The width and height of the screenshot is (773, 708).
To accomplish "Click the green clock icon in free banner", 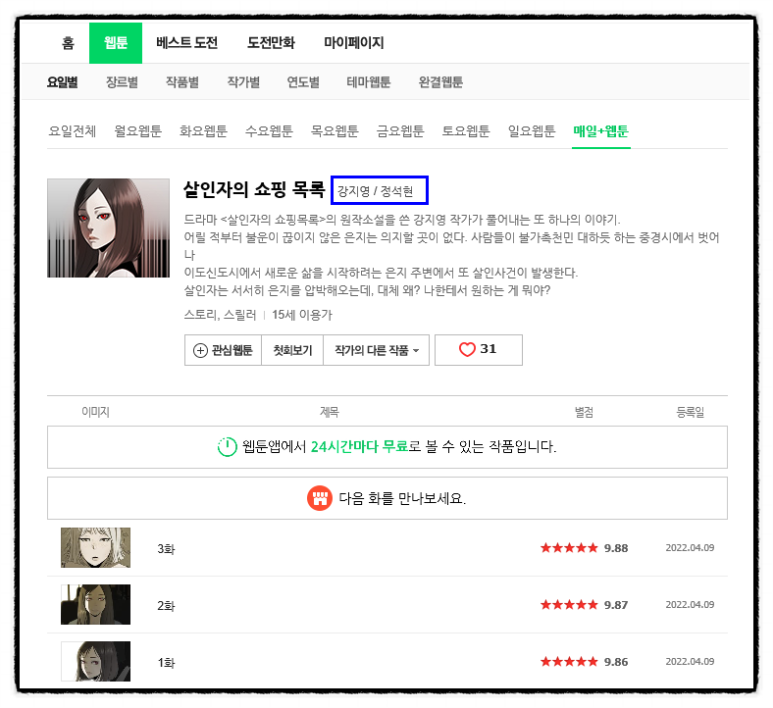I will pos(227,447).
